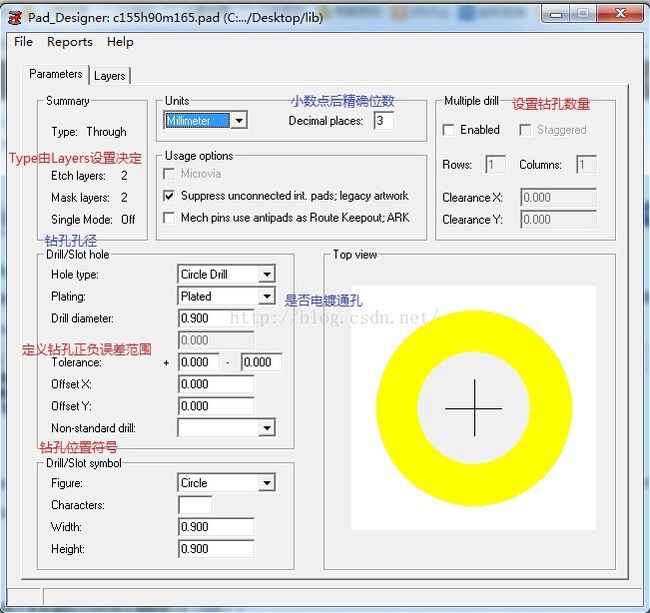Maximize the Pad Designer window
Image resolution: width=650 pixels, height=613 pixels.
(583, 15)
